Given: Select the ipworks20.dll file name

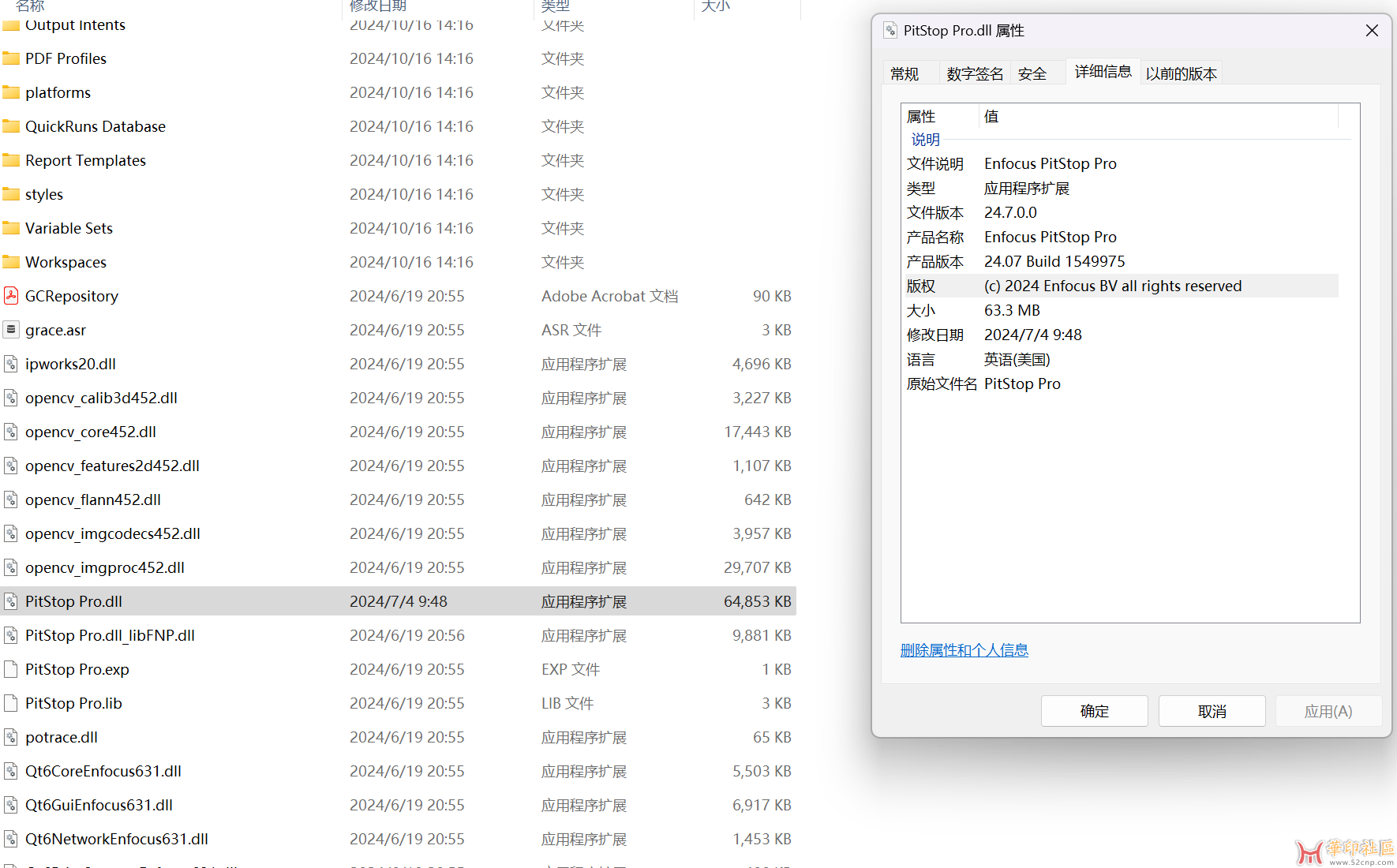Looking at the screenshot, I should click(x=70, y=364).
